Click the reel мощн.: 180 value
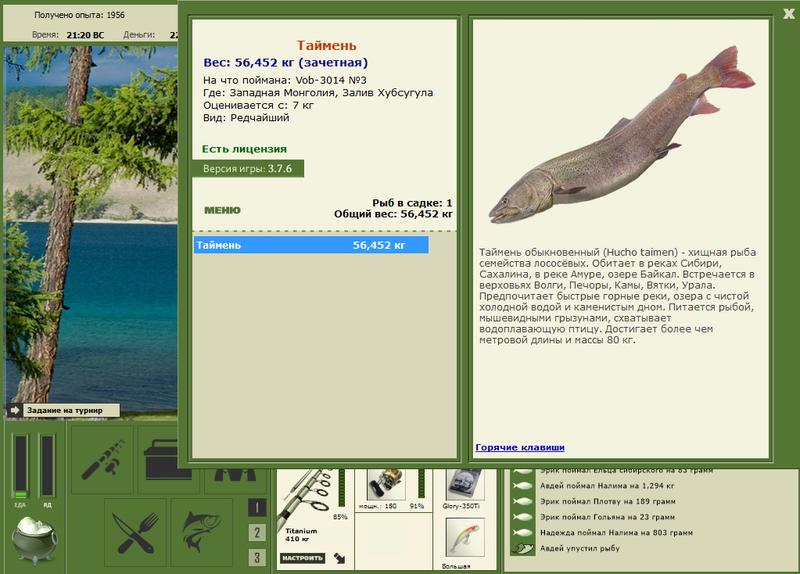The height and width of the screenshot is (574, 800). pyautogui.click(x=378, y=506)
